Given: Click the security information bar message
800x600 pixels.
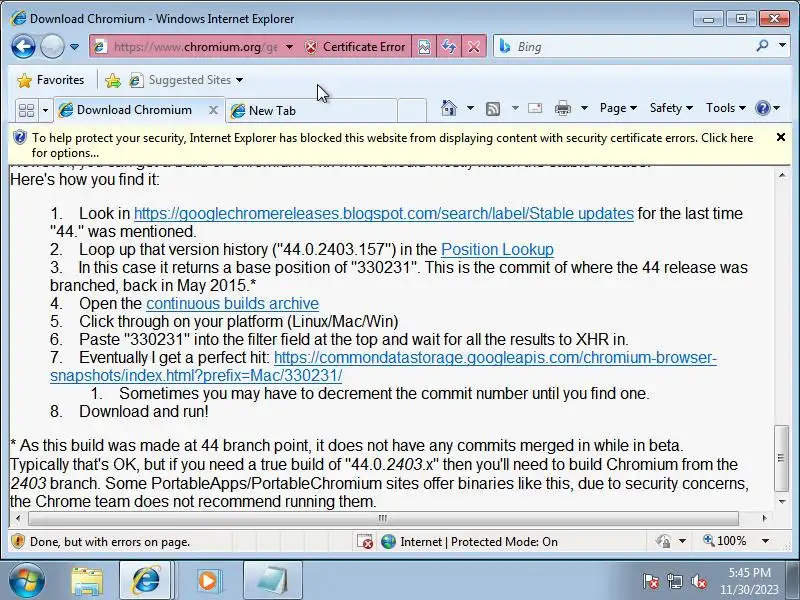Looking at the screenshot, I should [392, 145].
